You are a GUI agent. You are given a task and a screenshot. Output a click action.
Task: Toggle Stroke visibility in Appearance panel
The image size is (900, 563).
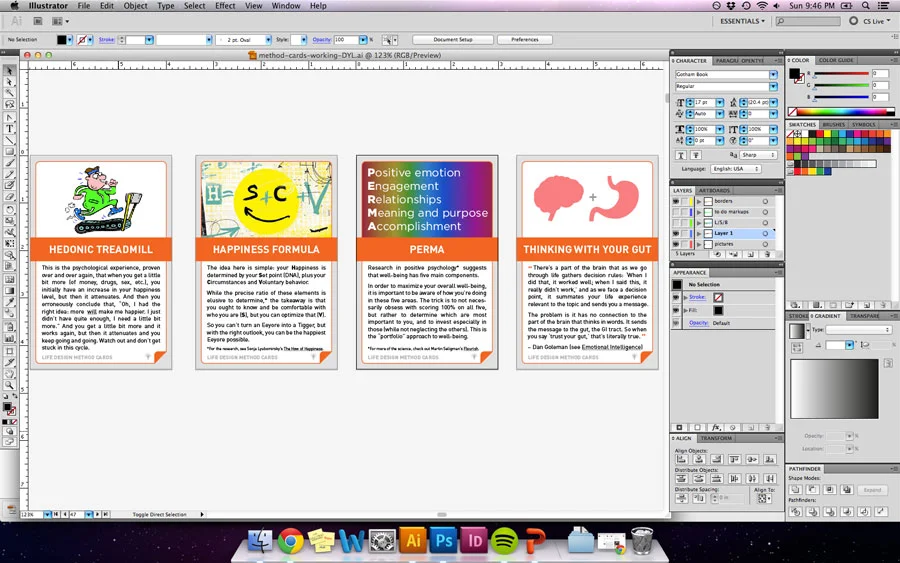[x=676, y=297]
